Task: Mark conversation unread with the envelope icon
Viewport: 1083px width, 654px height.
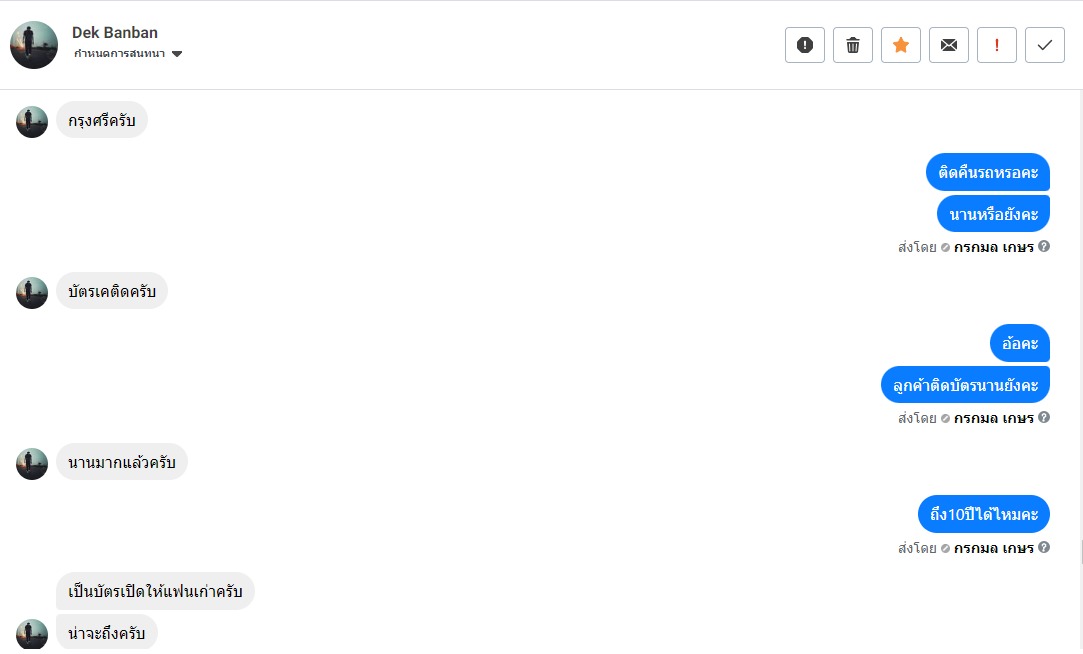Action: (x=949, y=45)
